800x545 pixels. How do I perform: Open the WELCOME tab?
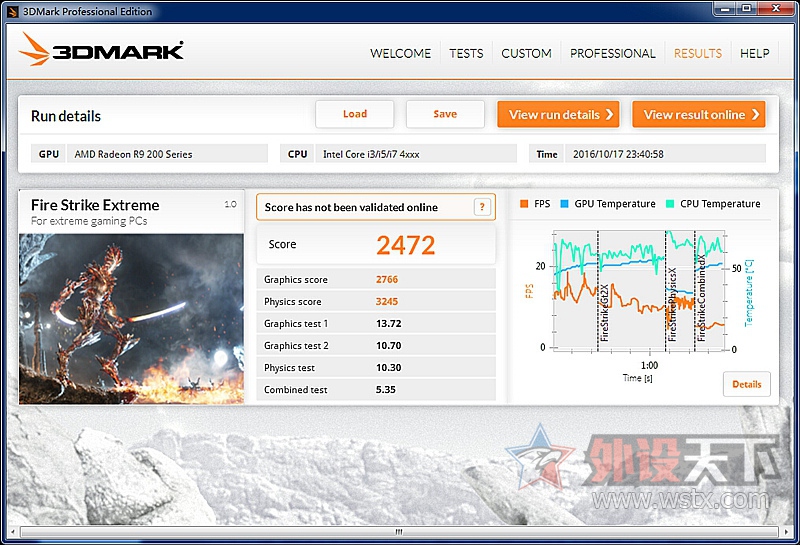tap(401, 53)
